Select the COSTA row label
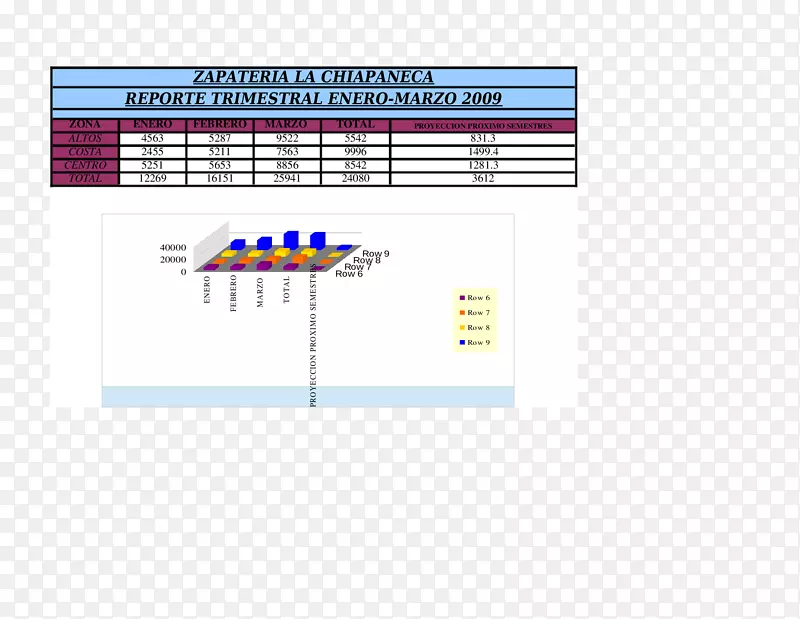This screenshot has height=619, width=800. 85,152
